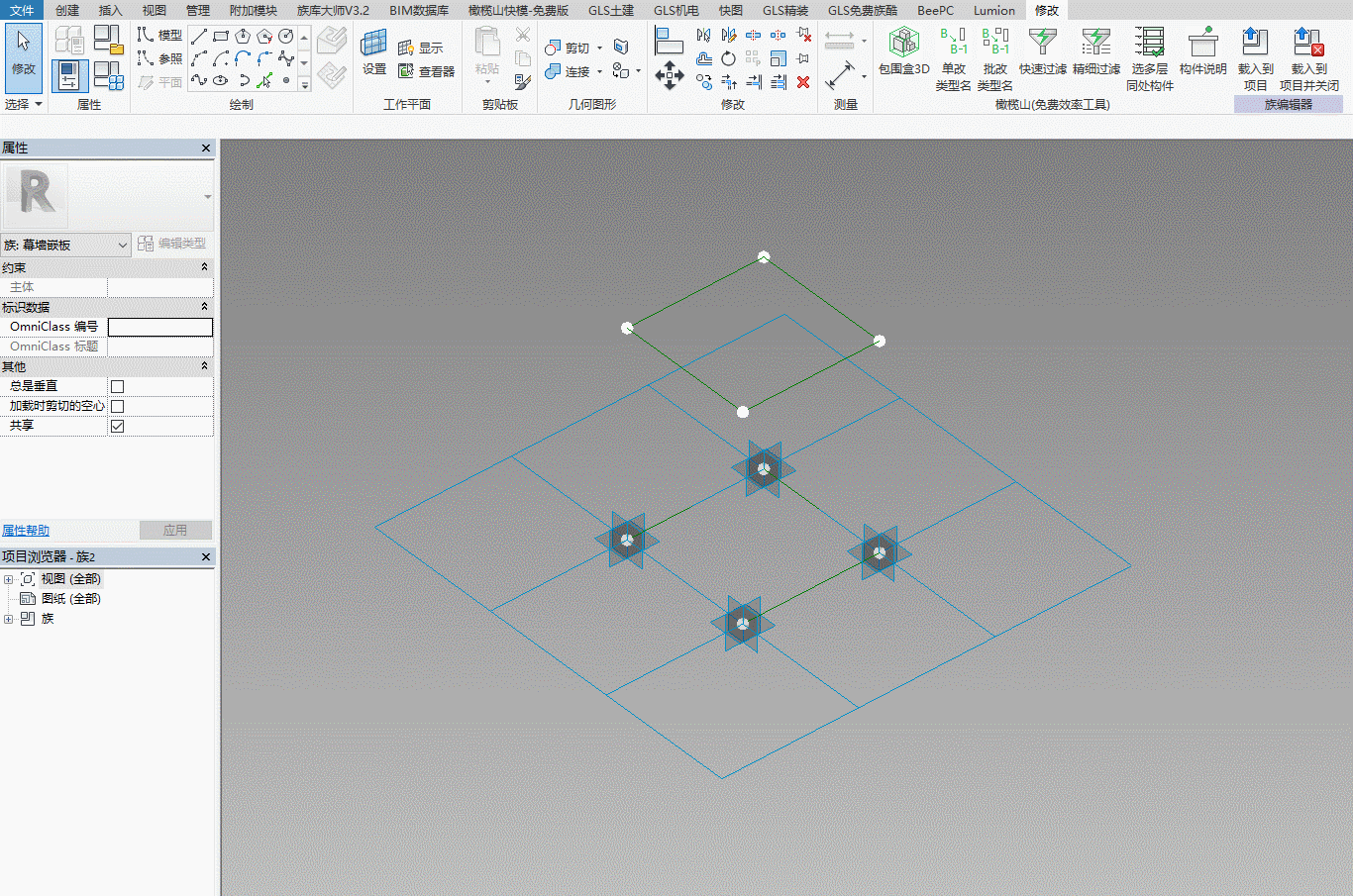Screen dimensions: 1353x896
Task: Click 载入到项目并关闭 button
Action: [1308, 59]
